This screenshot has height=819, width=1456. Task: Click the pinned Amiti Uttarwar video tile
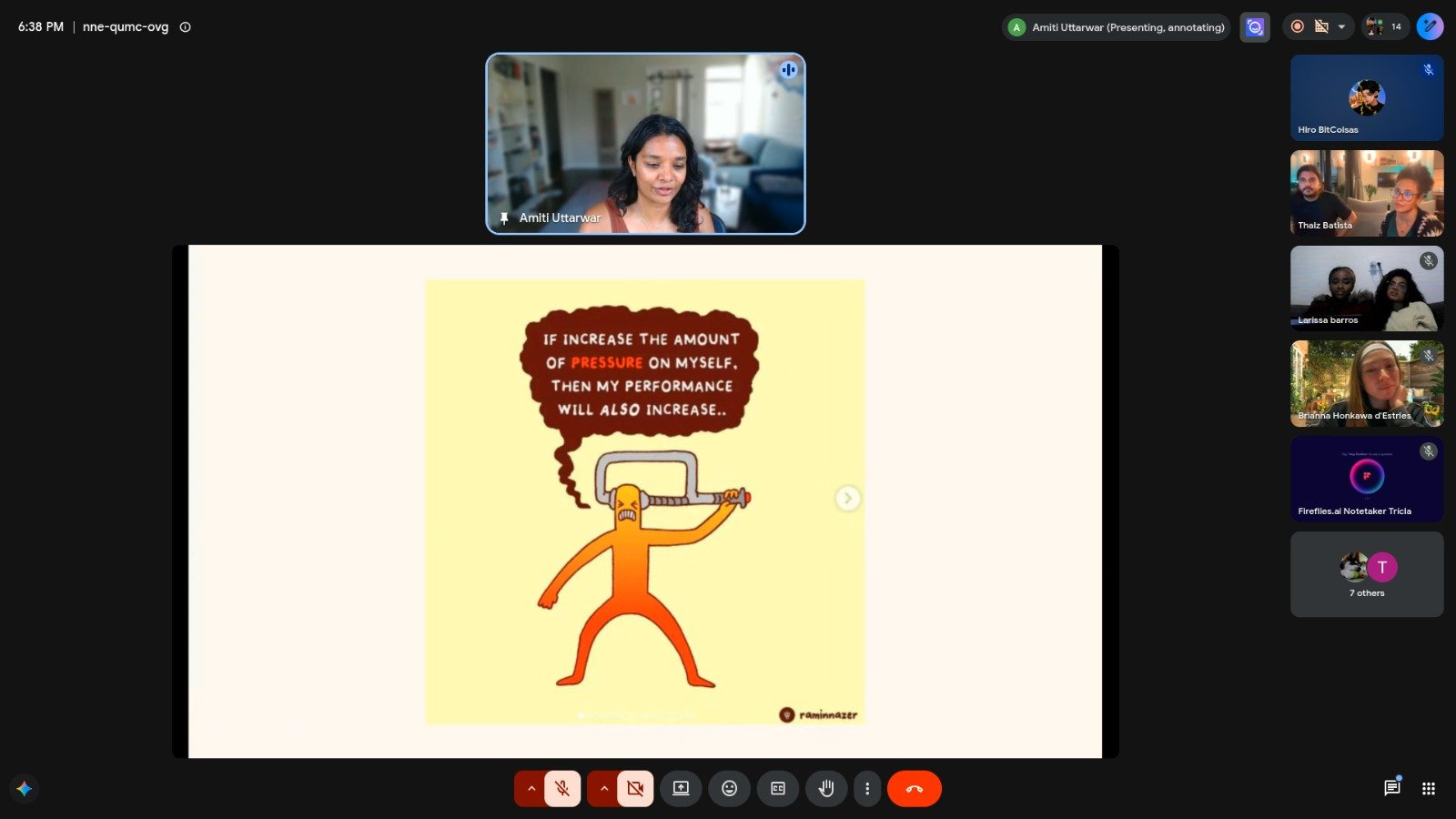(x=645, y=144)
